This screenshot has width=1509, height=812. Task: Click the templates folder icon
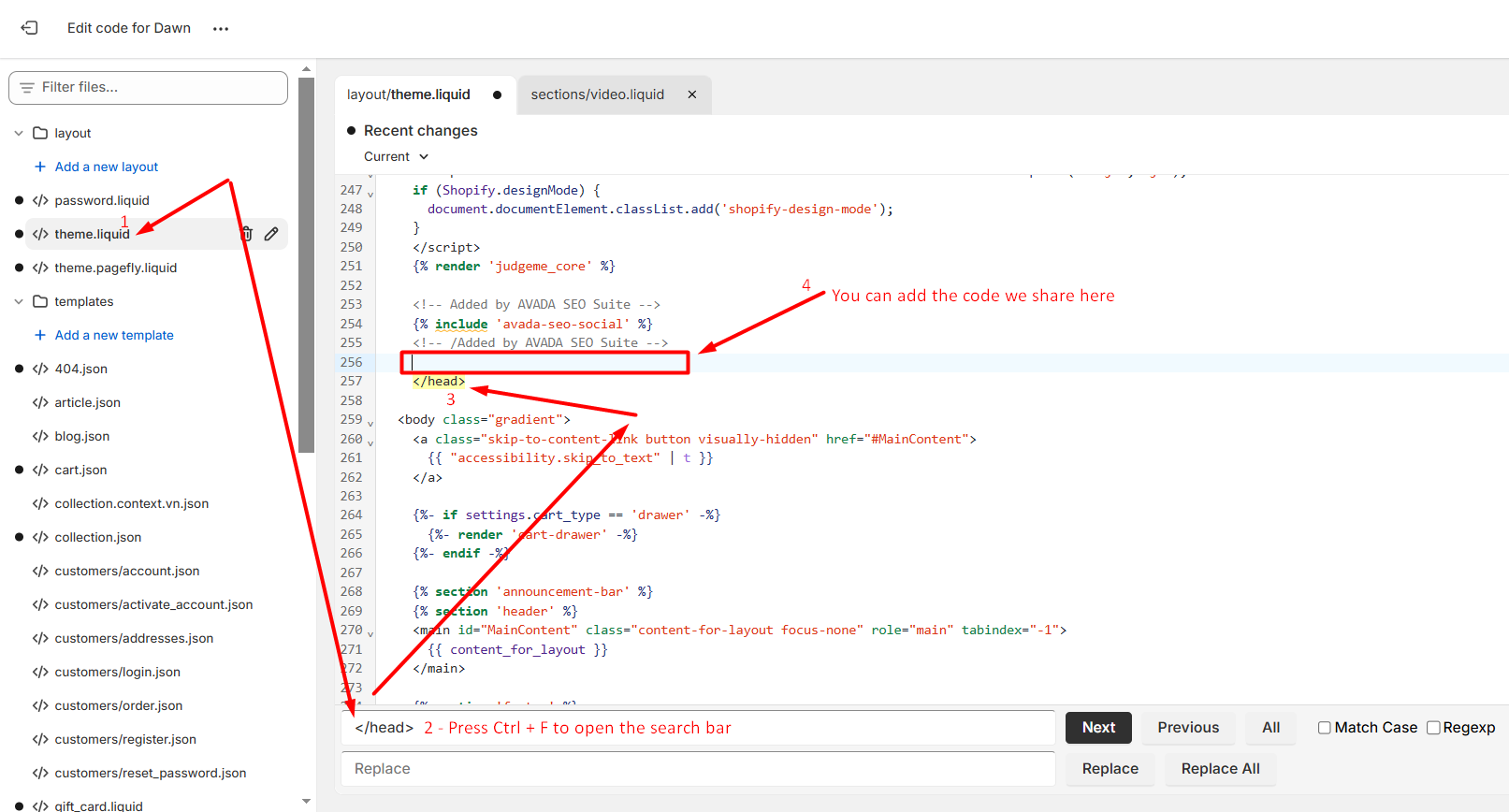(40, 301)
